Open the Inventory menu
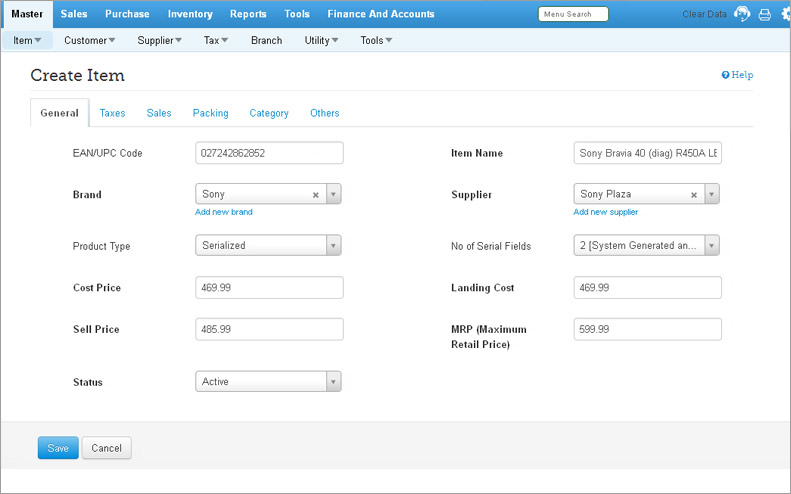Viewport: 791px width, 494px height. tap(190, 14)
